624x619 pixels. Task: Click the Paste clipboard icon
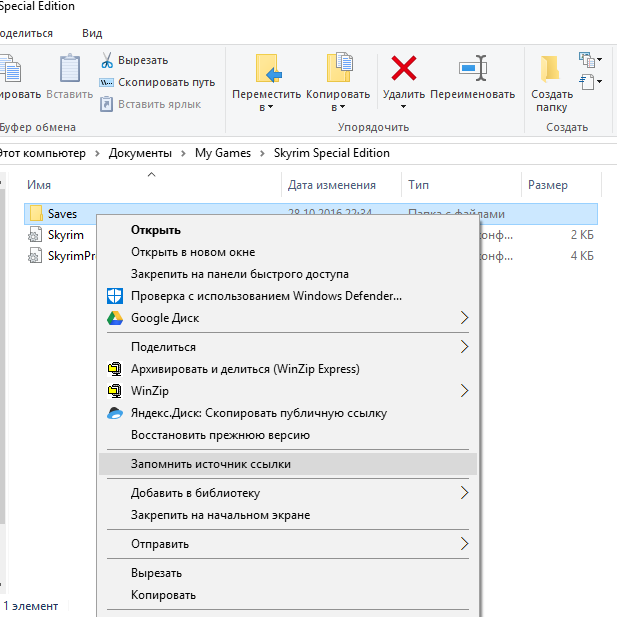point(70,68)
